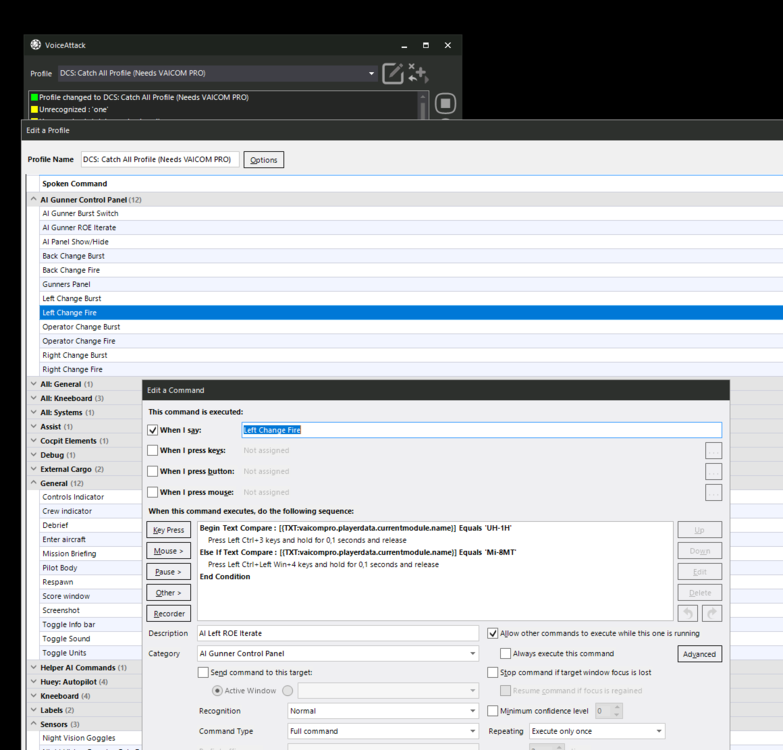The height and width of the screenshot is (750, 783).
Task: Enable 'When I press button' checkbox
Action: pos(153,471)
